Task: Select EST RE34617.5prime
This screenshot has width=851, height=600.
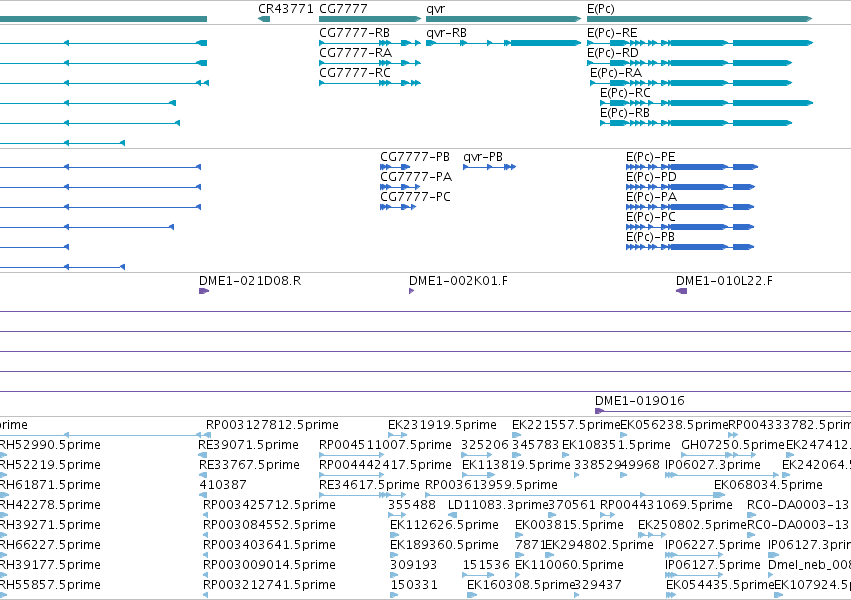Action: 370,485
